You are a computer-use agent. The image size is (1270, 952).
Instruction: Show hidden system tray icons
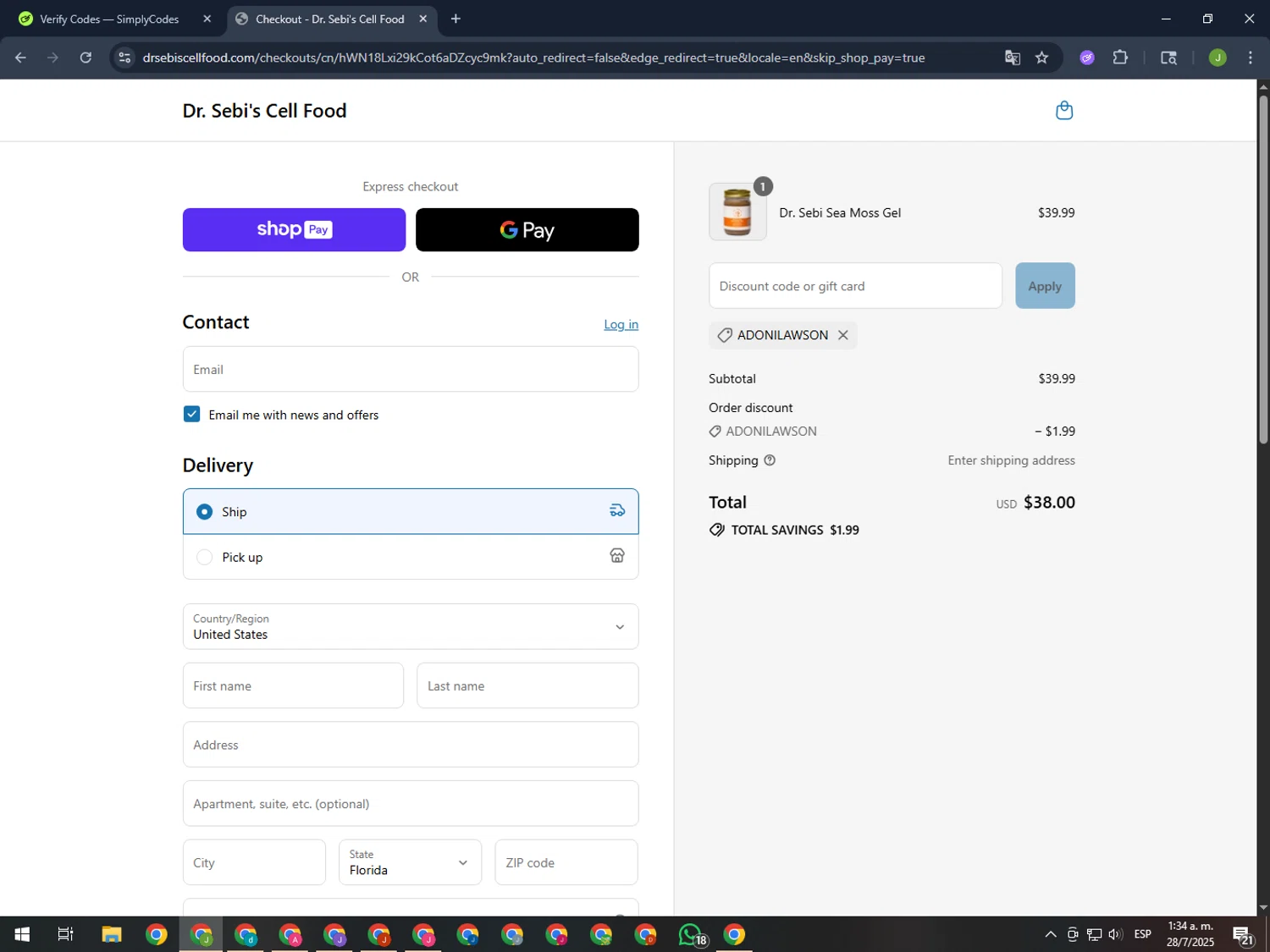coord(1050,934)
